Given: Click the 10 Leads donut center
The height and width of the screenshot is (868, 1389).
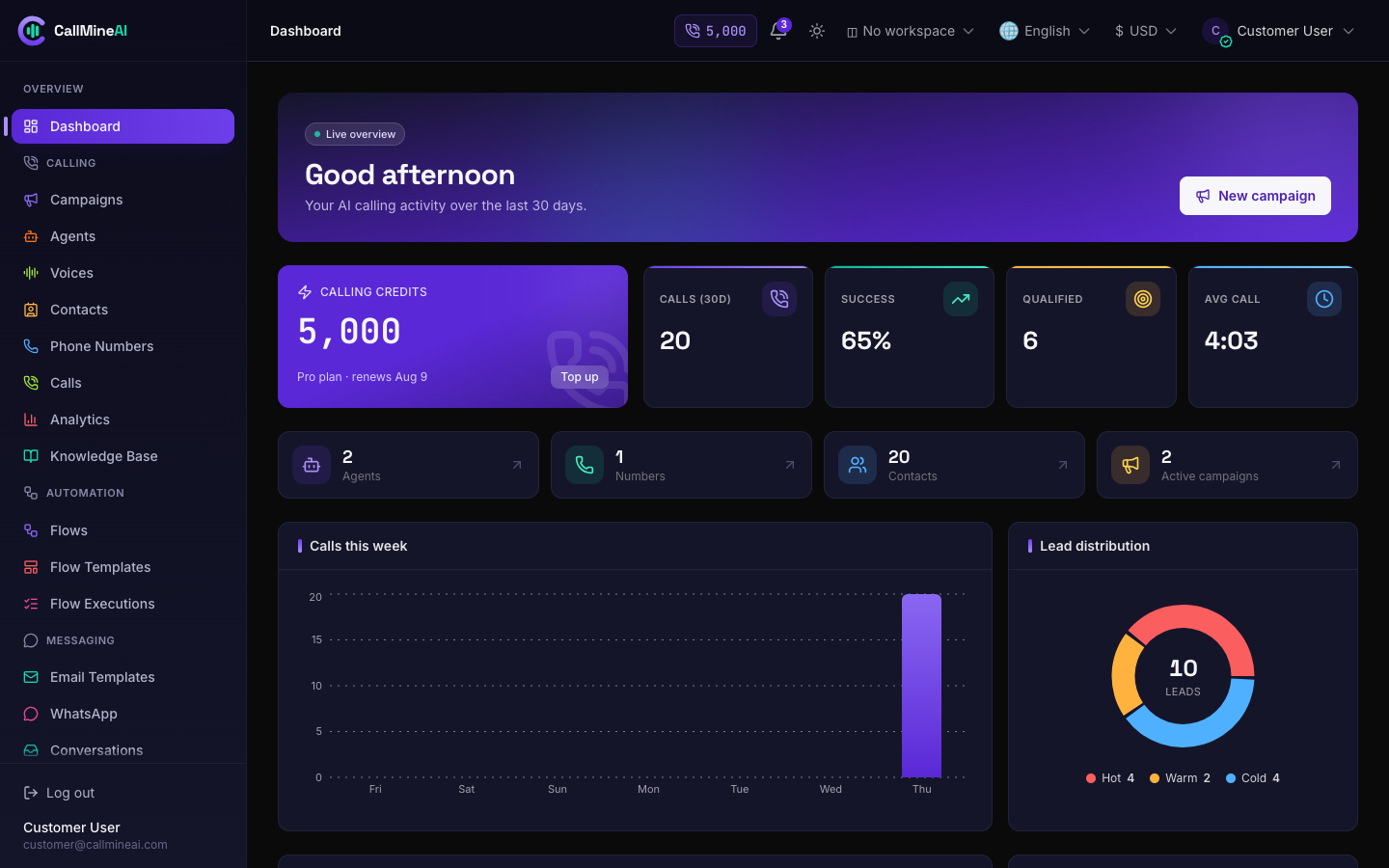Looking at the screenshot, I should [x=1183, y=676].
